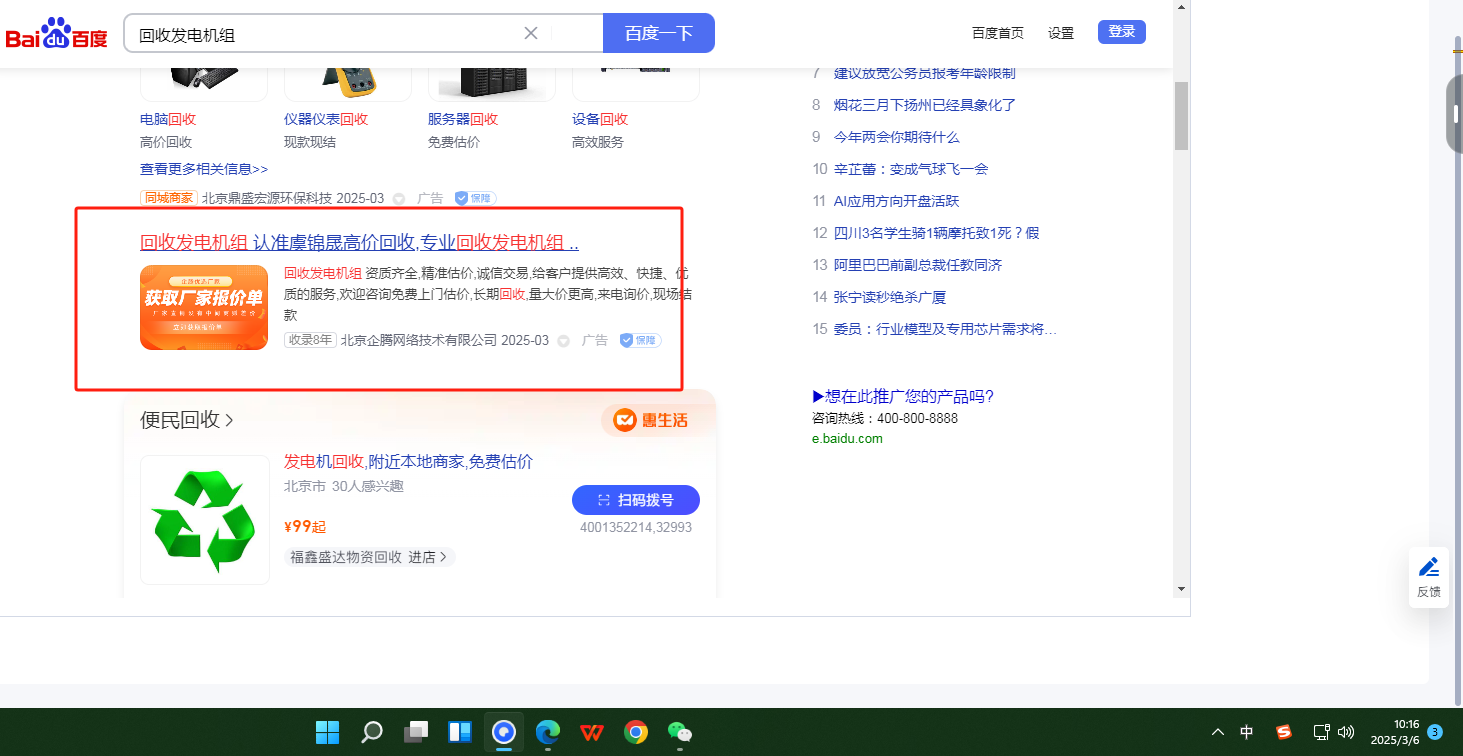Open the 设置 menu
This screenshot has height=756, width=1463.
(1060, 33)
